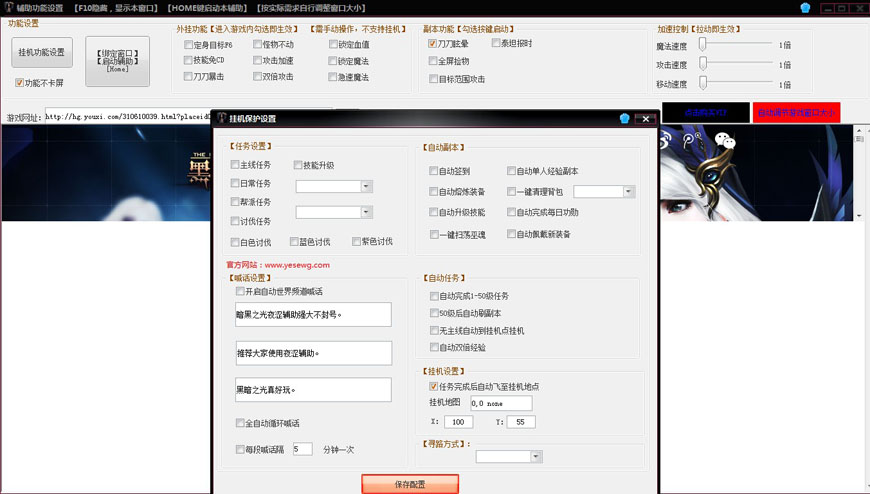Viewport: 870px width, 494px height.
Task: Enable 自动签到 checkbox
Action: tap(434, 171)
